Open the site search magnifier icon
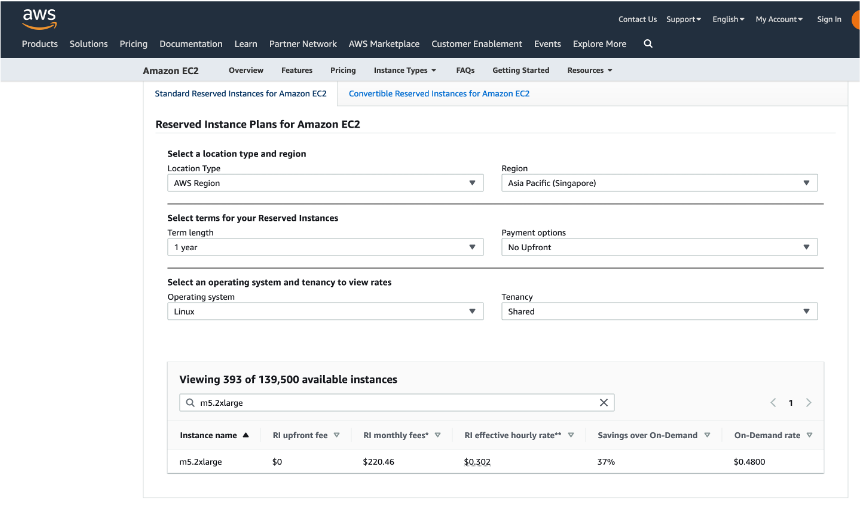The image size is (860, 514). [x=648, y=43]
